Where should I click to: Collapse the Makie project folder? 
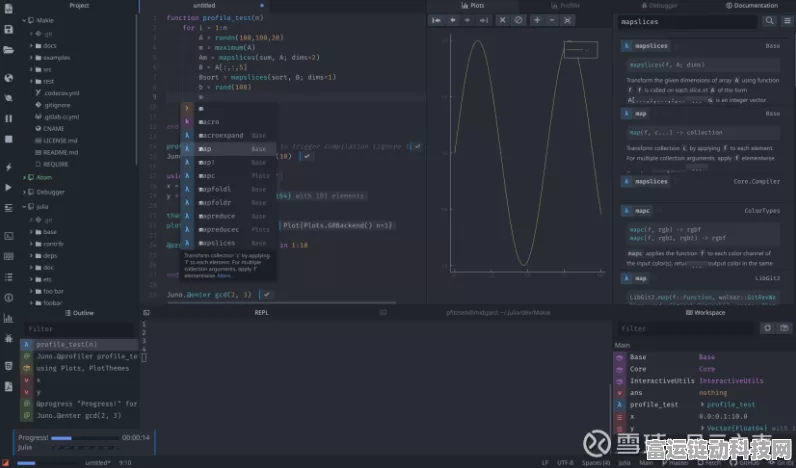coord(24,20)
